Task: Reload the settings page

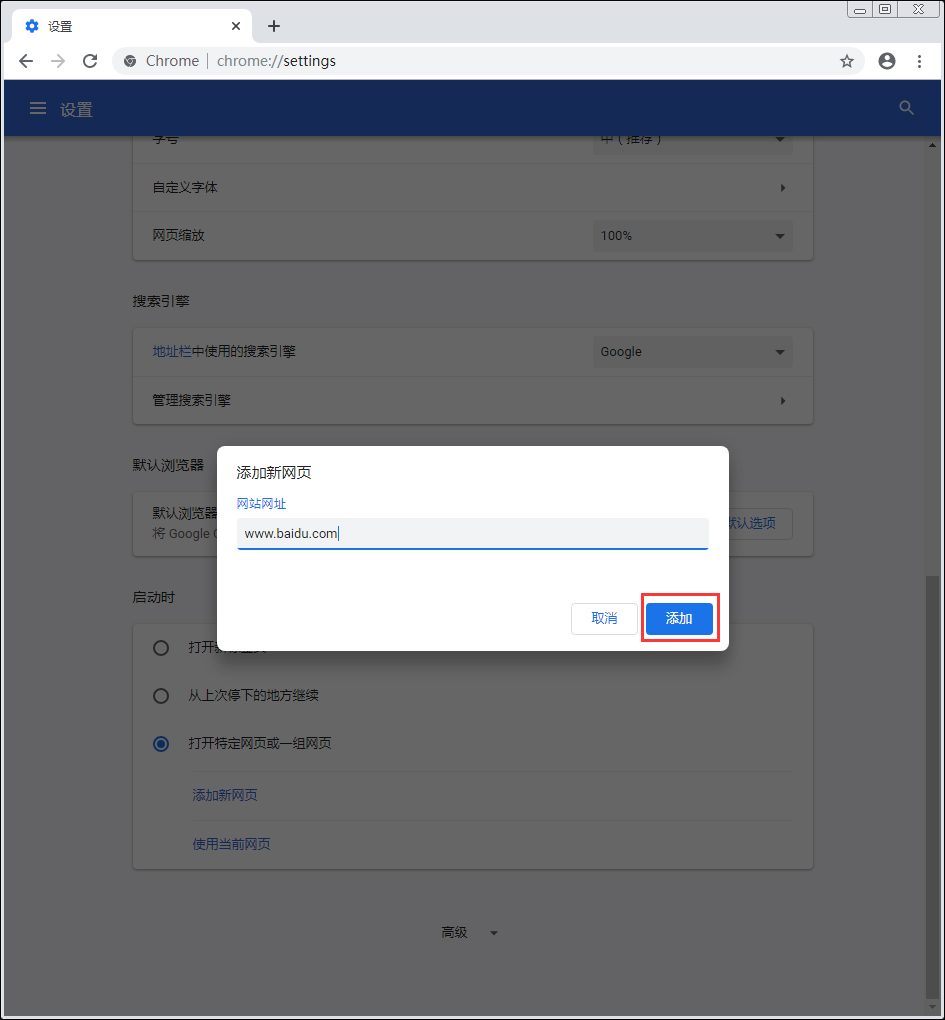Action: tap(90, 61)
